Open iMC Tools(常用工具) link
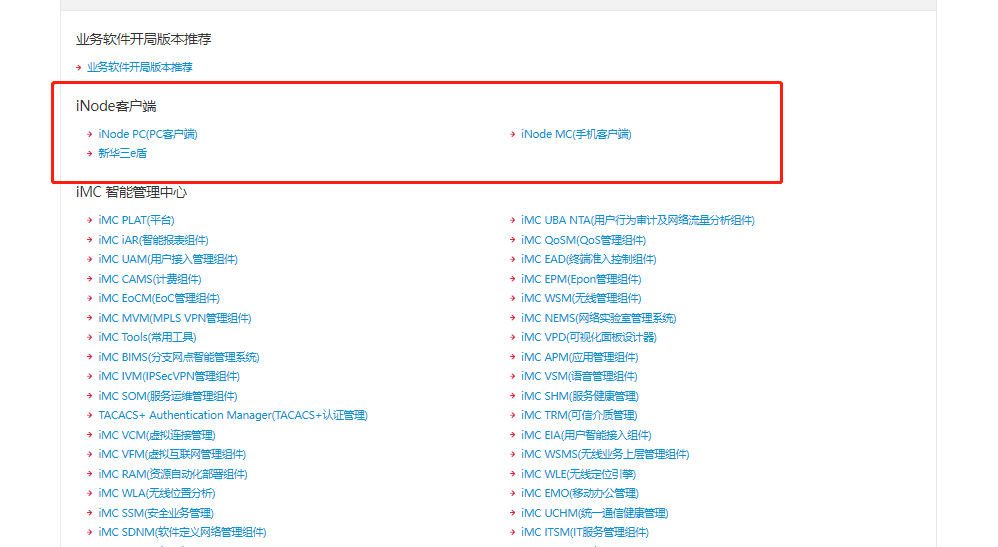This screenshot has height=547, width=998. (147, 337)
